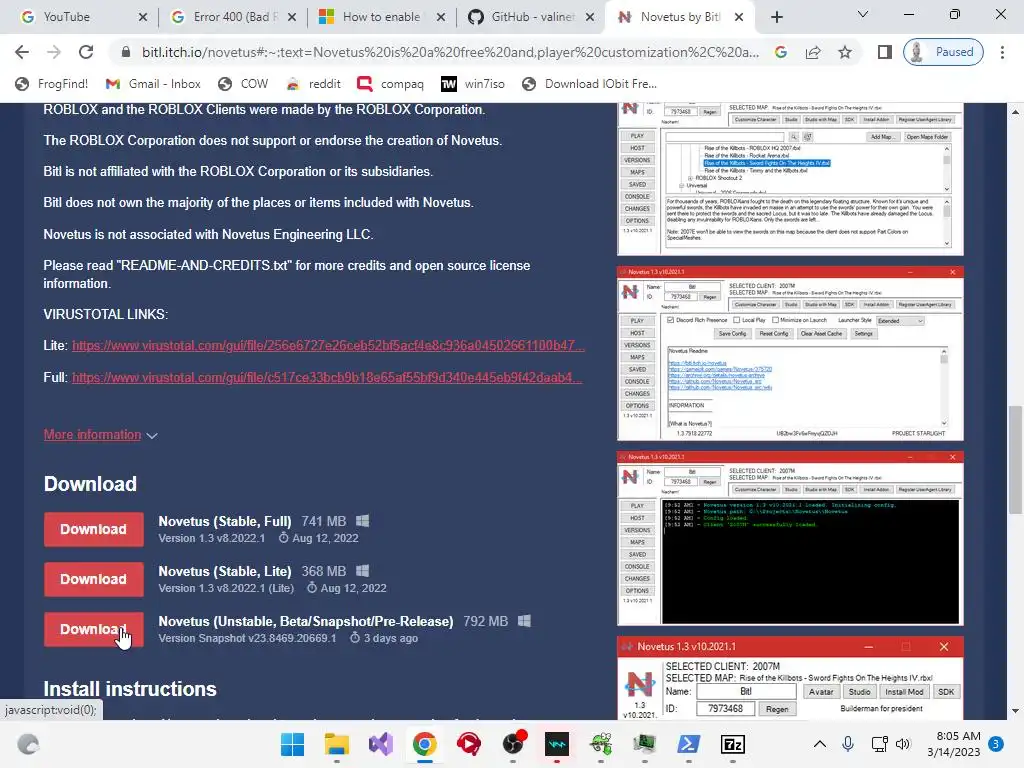
Task: Expand the tab search dropdown
Action: pos(862,14)
